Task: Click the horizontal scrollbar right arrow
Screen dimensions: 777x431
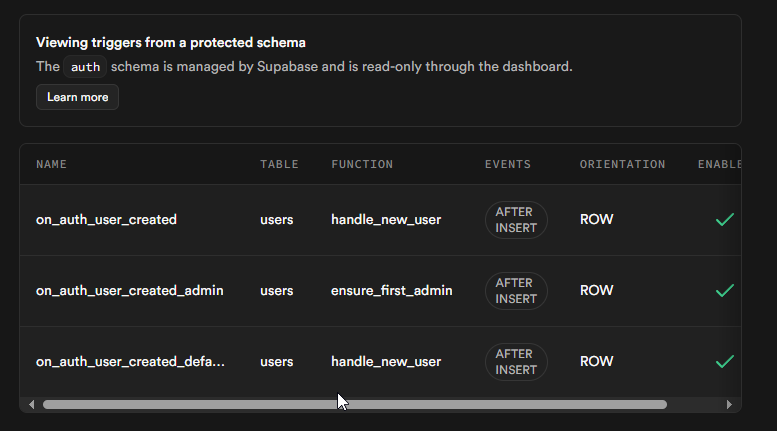Action: coord(729,404)
